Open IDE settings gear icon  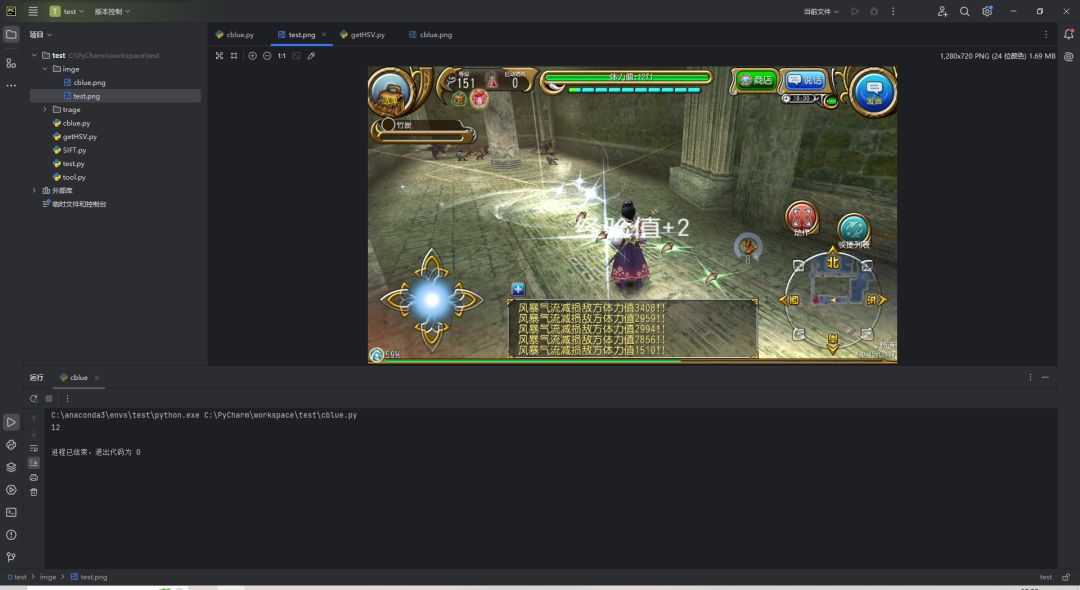987,11
